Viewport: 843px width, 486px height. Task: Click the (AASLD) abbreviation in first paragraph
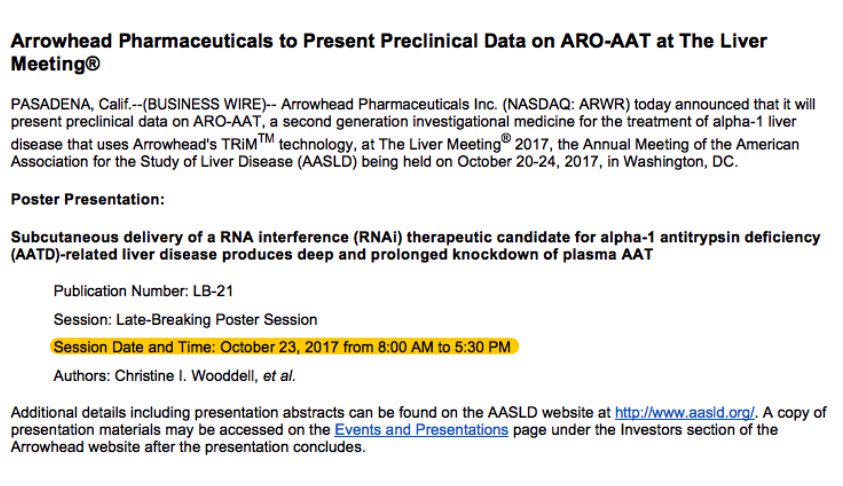click(x=327, y=162)
